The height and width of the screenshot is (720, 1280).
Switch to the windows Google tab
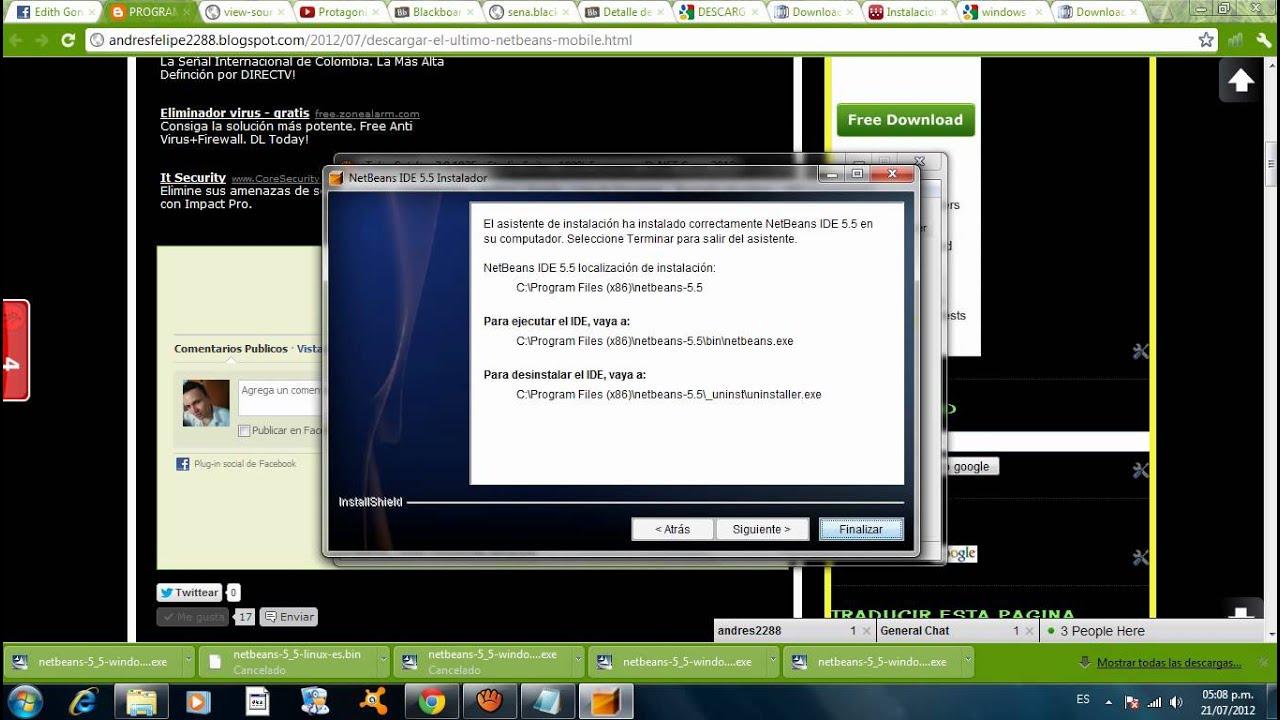1001,12
